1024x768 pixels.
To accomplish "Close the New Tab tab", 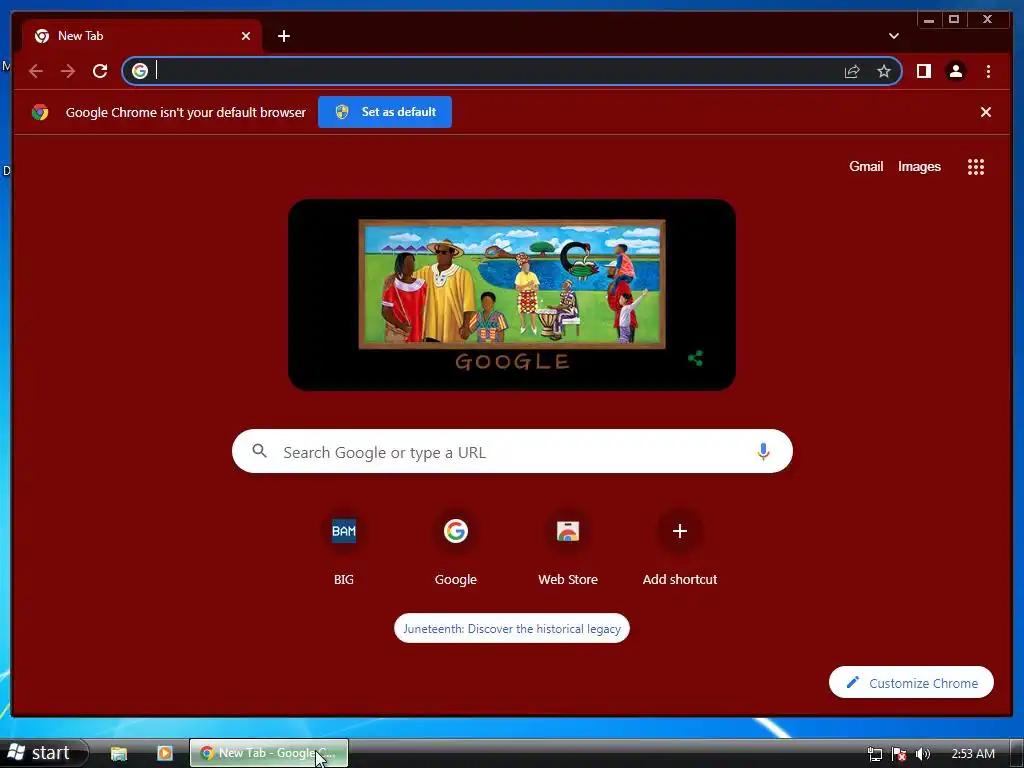I will (x=246, y=36).
